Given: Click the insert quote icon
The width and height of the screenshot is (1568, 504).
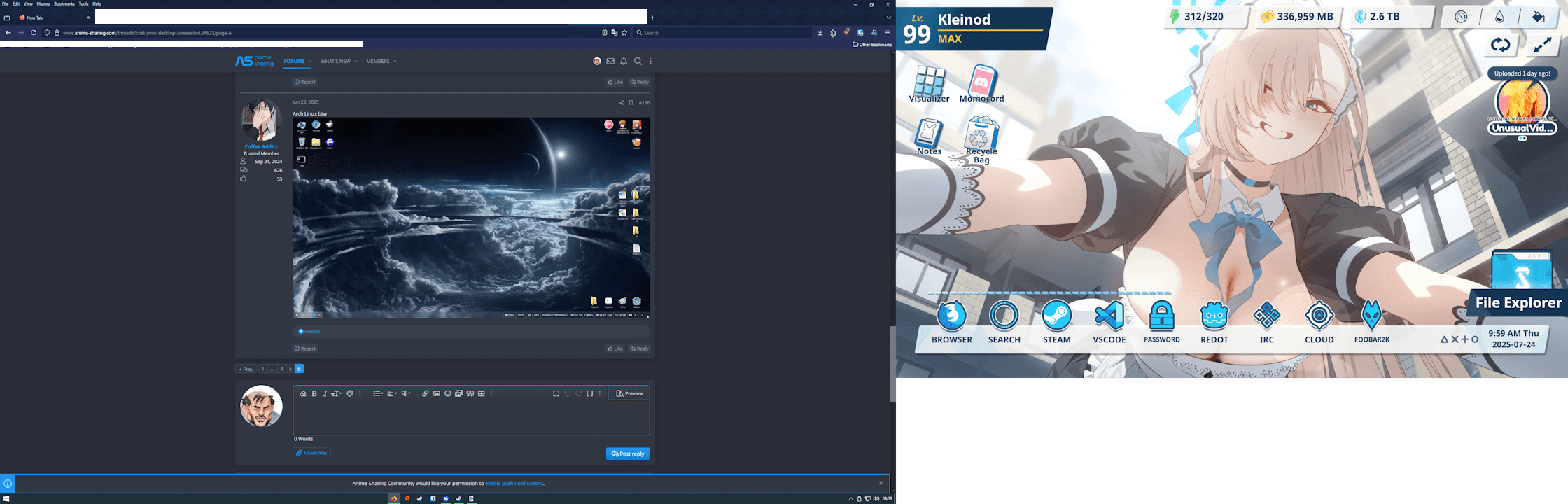Looking at the screenshot, I should tap(470, 393).
